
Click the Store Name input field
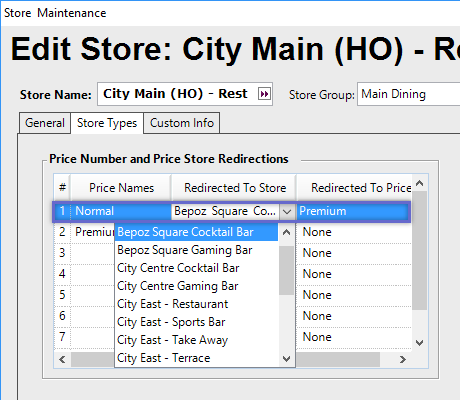click(185, 94)
